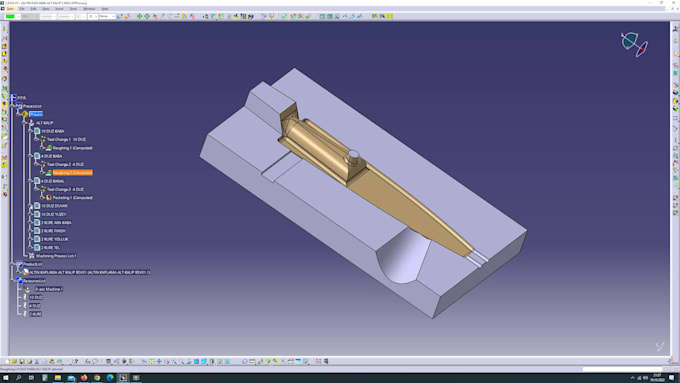Open the Window menu

point(89,9)
